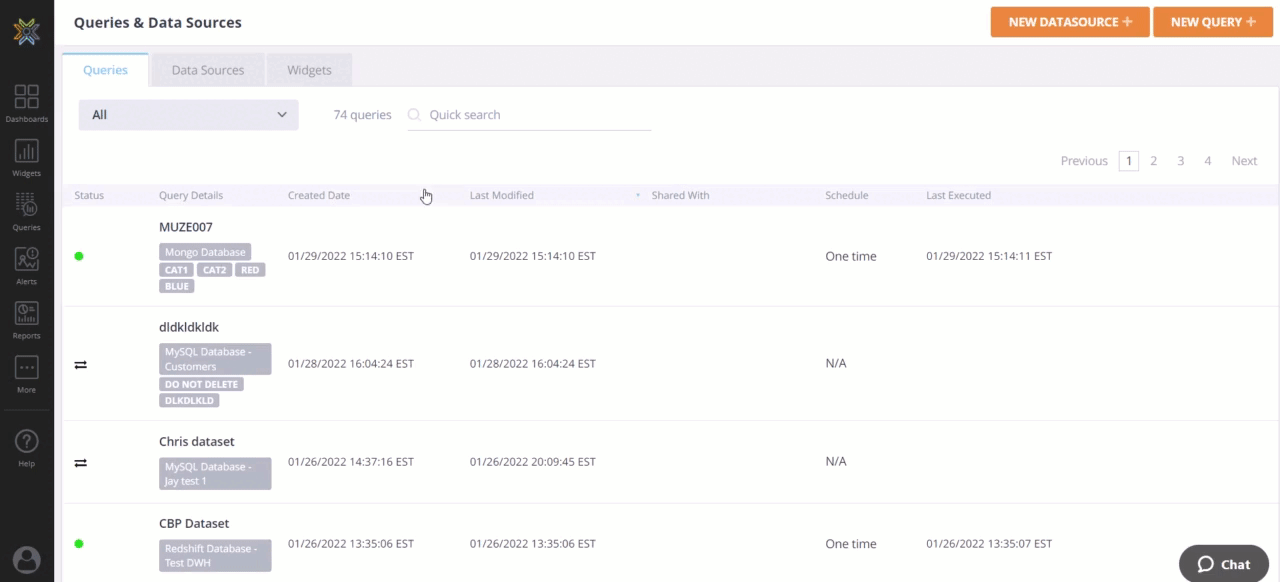Click the New Query button
Image resolution: width=1280 pixels, height=582 pixels.
point(1212,22)
